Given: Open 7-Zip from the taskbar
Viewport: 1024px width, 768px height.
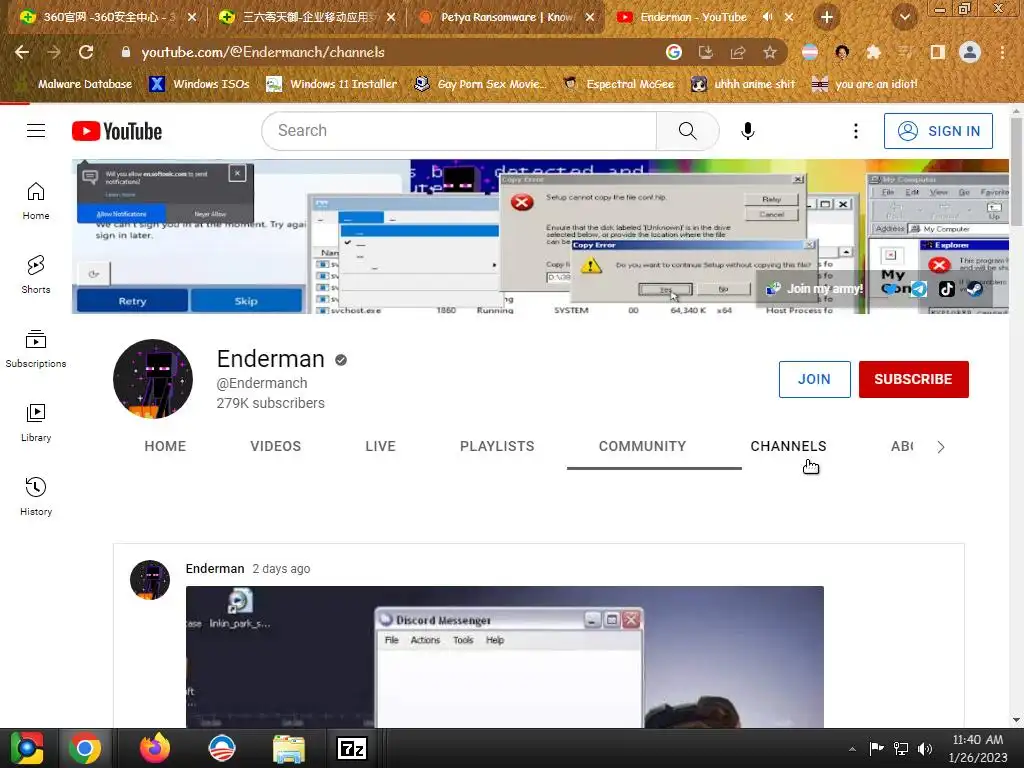Looking at the screenshot, I should click(x=352, y=748).
